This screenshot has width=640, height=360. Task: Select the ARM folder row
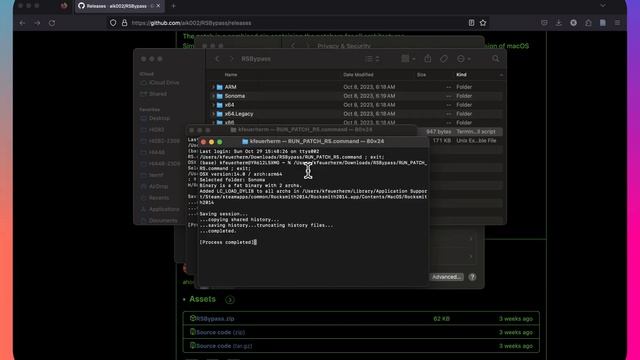(x=356, y=87)
